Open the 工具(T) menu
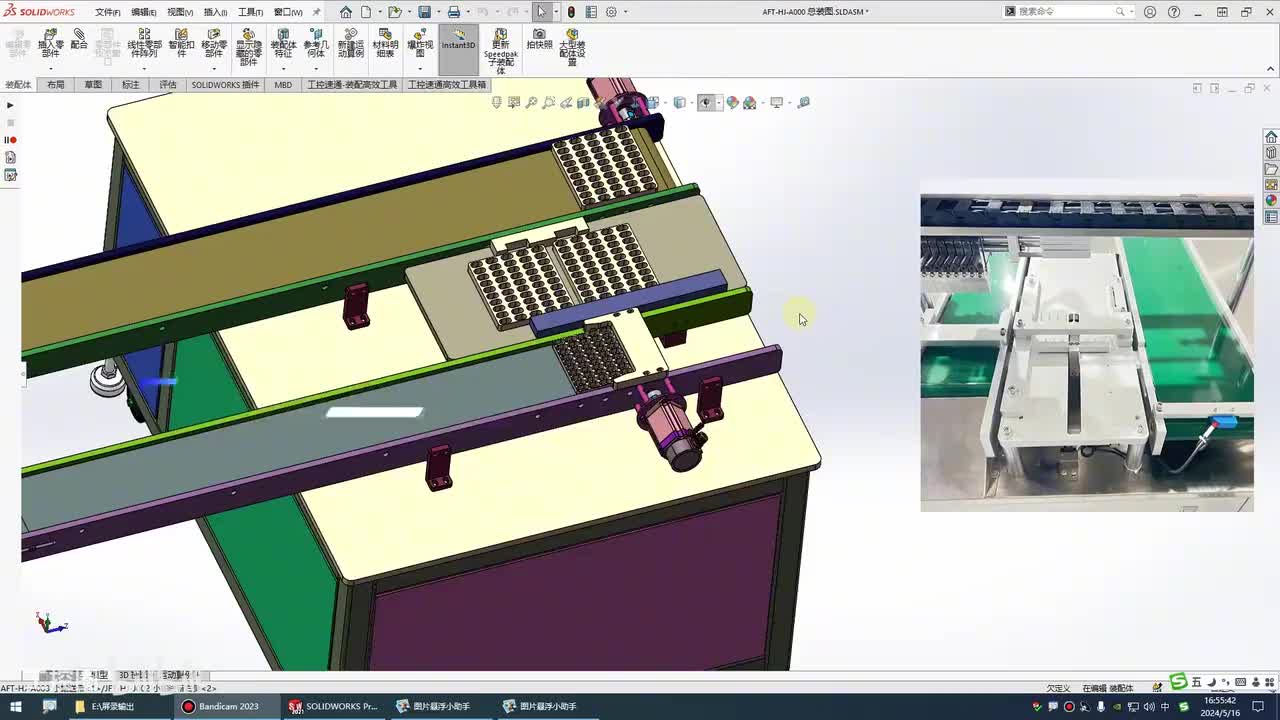 [250, 12]
